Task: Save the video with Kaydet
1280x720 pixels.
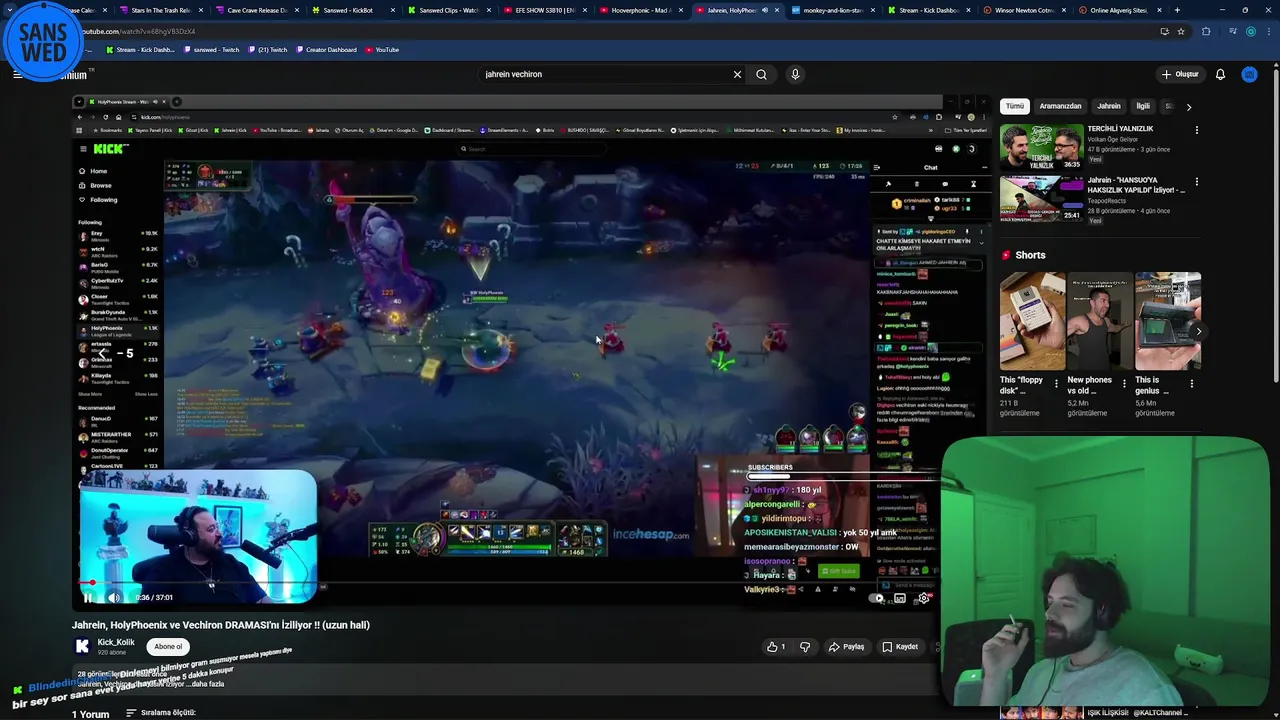Action: [900, 647]
